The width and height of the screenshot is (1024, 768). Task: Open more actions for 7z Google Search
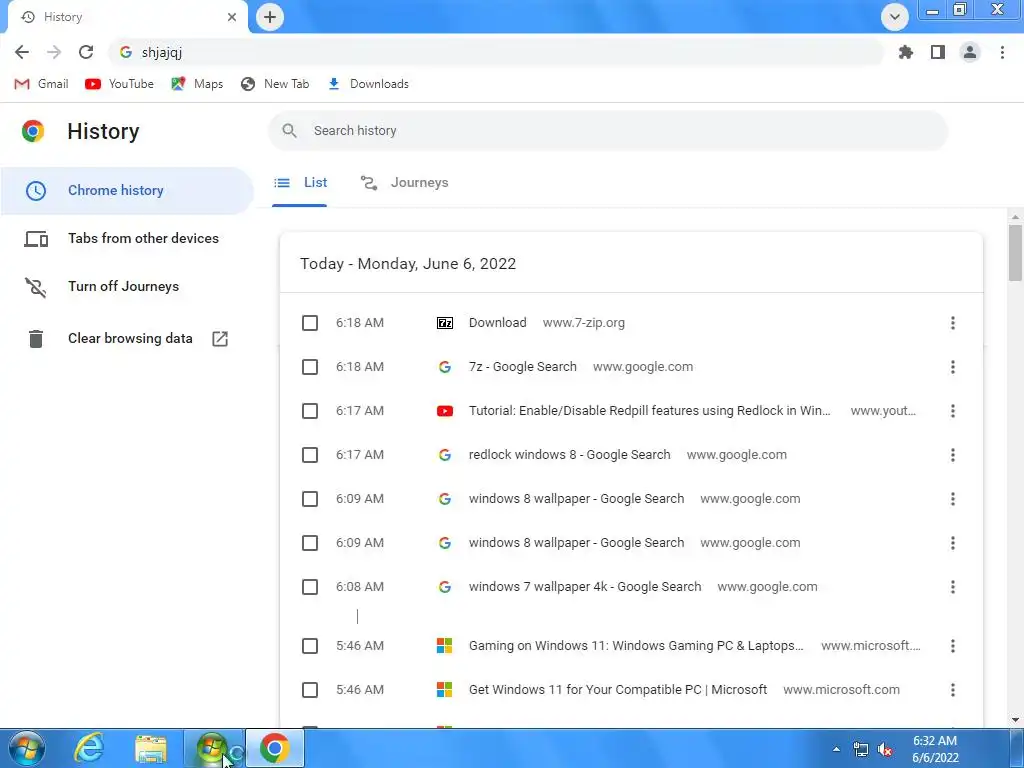click(953, 367)
